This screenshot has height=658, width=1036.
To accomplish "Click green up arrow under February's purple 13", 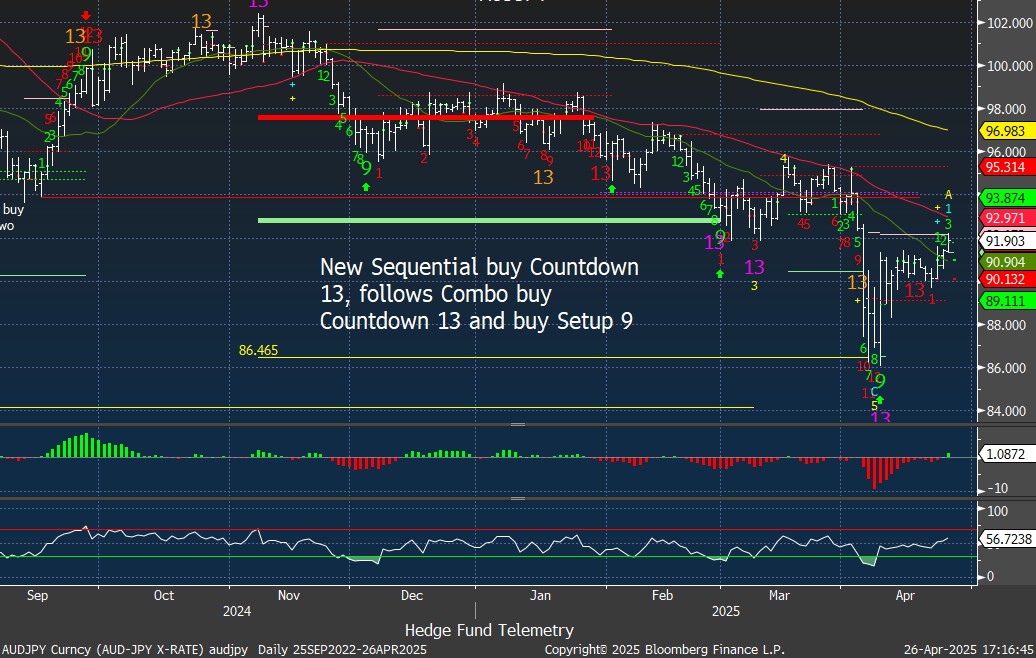I will tap(720, 272).
